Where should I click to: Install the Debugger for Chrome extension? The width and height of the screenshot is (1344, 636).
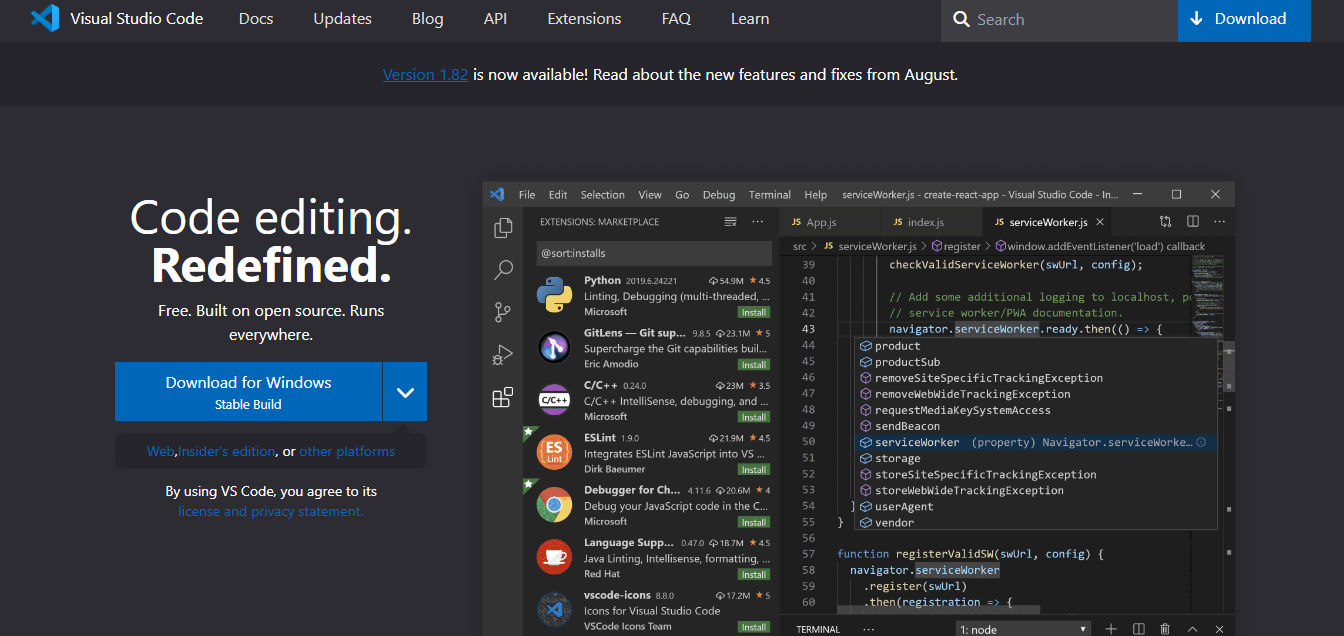coord(754,522)
